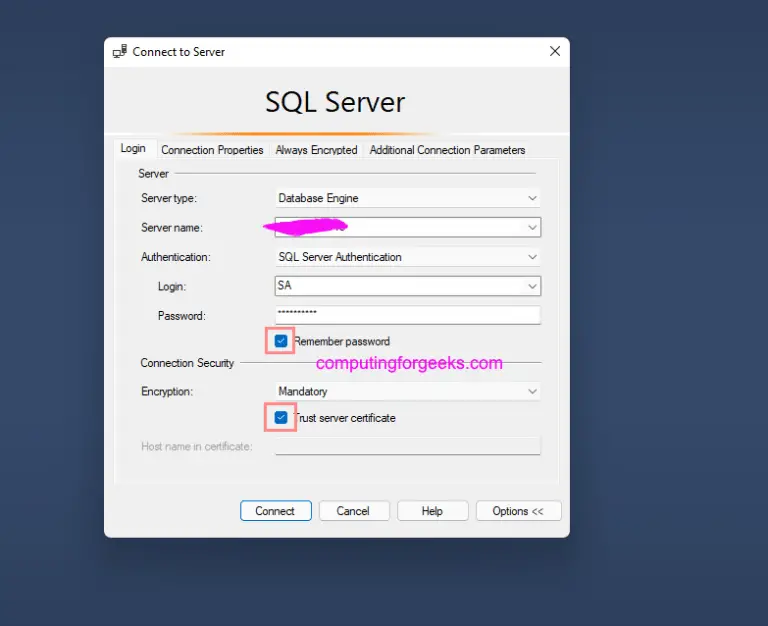Viewport: 768px width, 626px height.
Task: Open the Server name dropdown list
Action: click(x=532, y=227)
